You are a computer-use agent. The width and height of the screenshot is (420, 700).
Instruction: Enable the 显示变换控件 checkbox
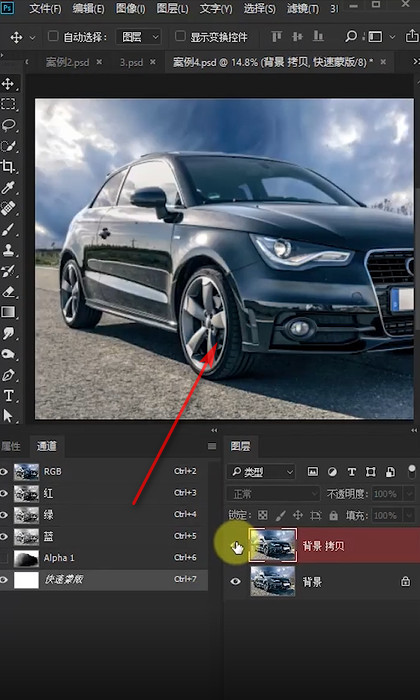(180, 36)
